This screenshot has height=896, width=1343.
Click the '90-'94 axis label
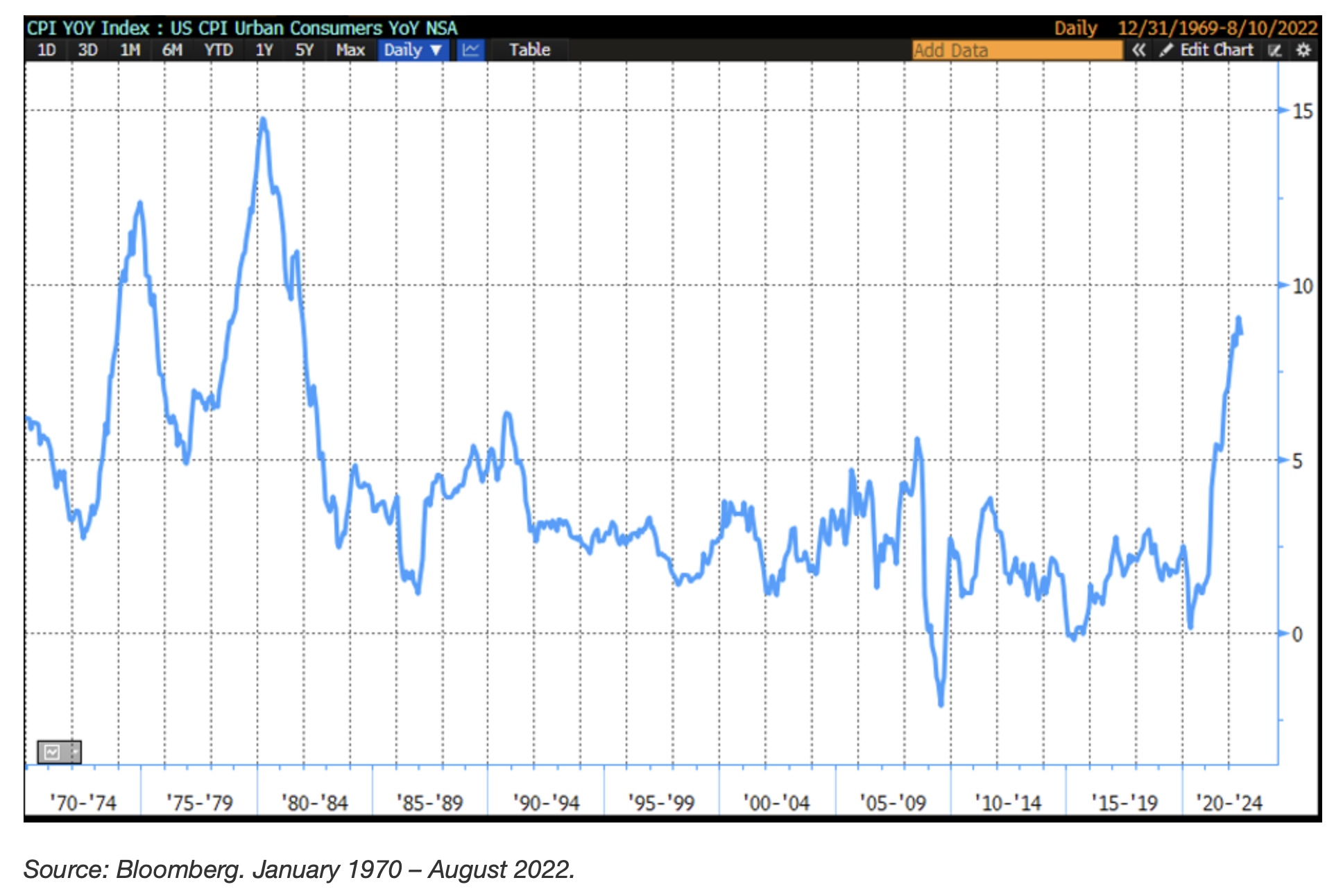tap(547, 803)
